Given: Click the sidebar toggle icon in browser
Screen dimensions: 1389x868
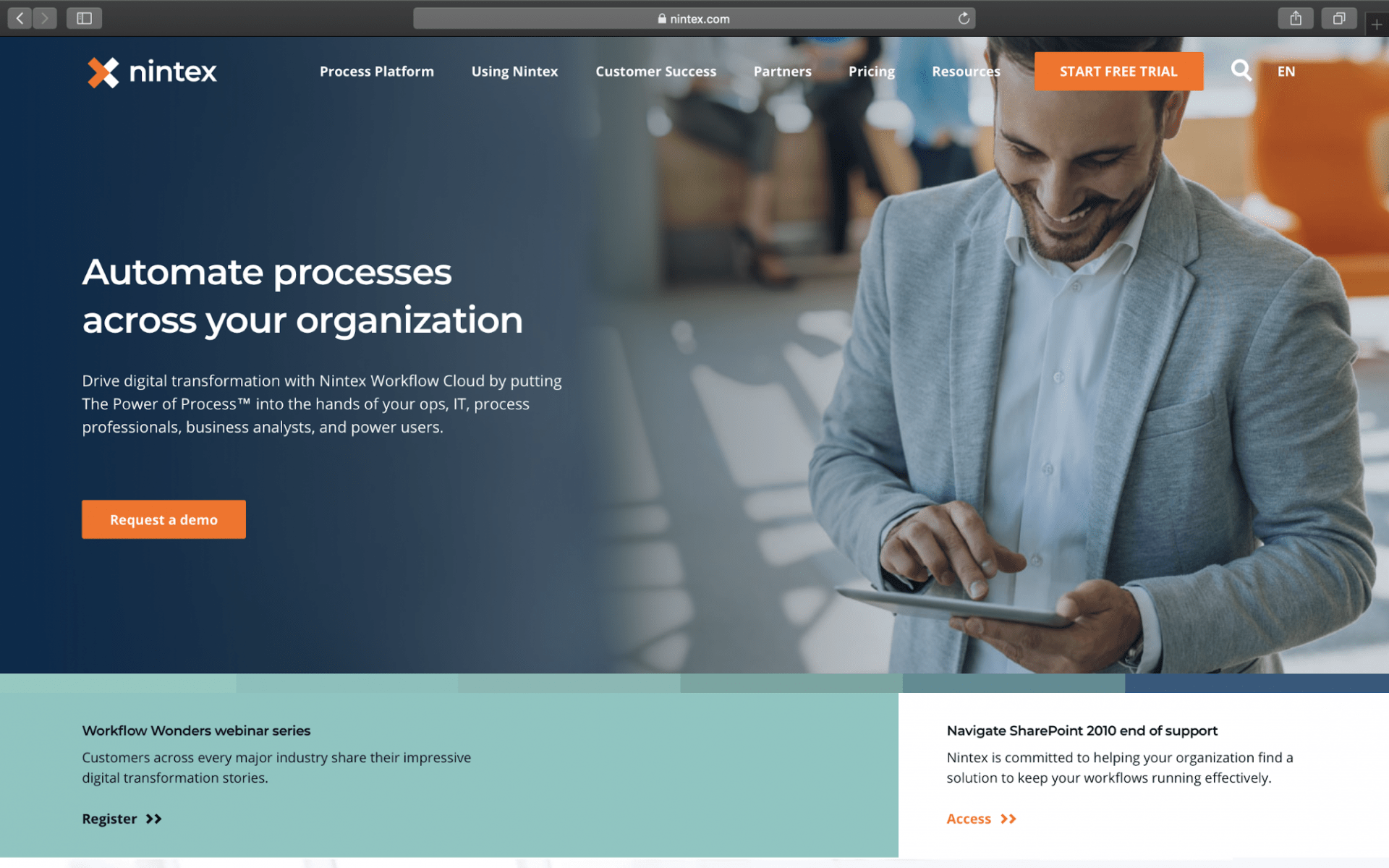Looking at the screenshot, I should 84,18.
